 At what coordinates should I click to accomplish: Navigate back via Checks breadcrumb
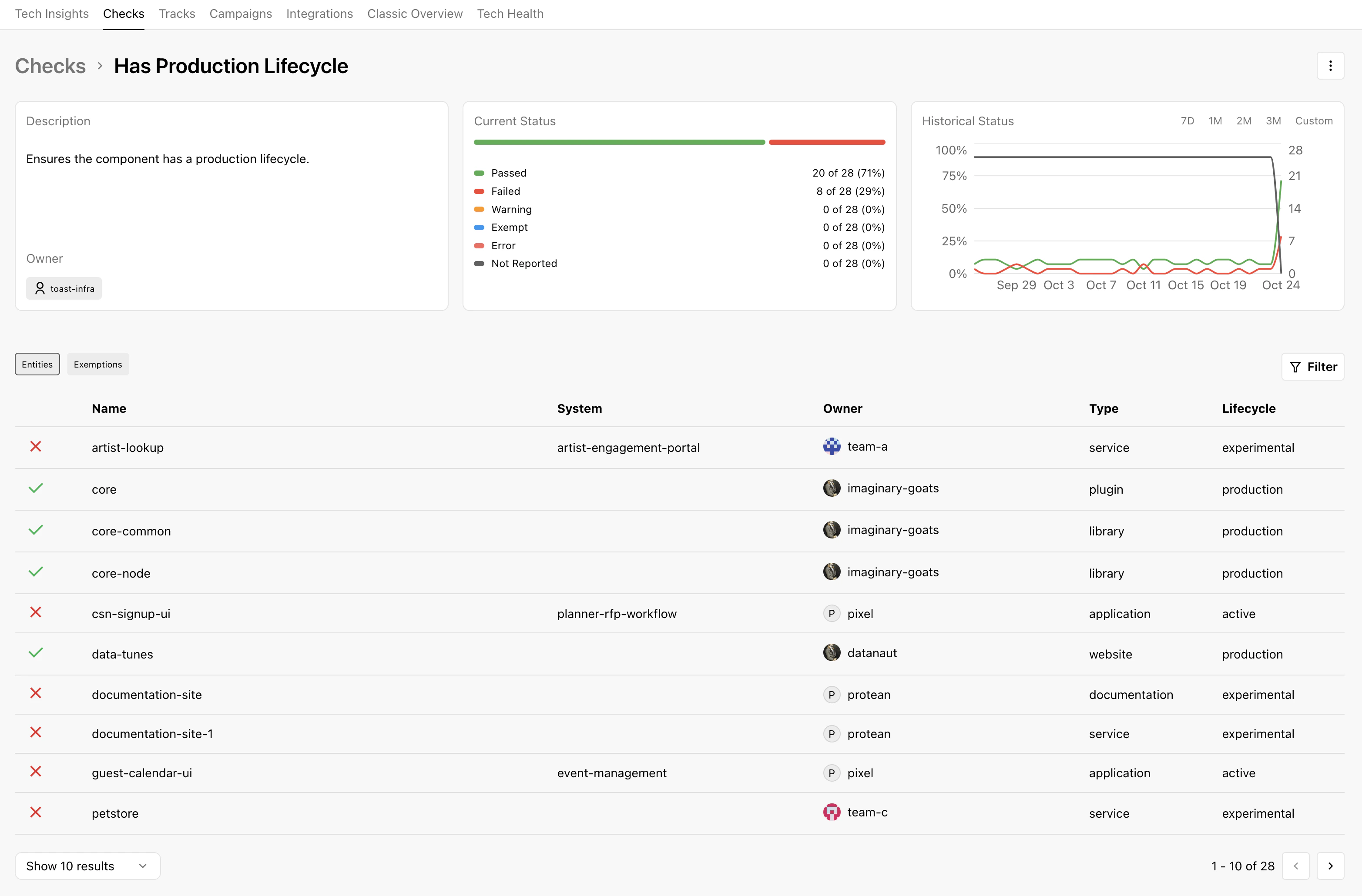[x=50, y=66]
